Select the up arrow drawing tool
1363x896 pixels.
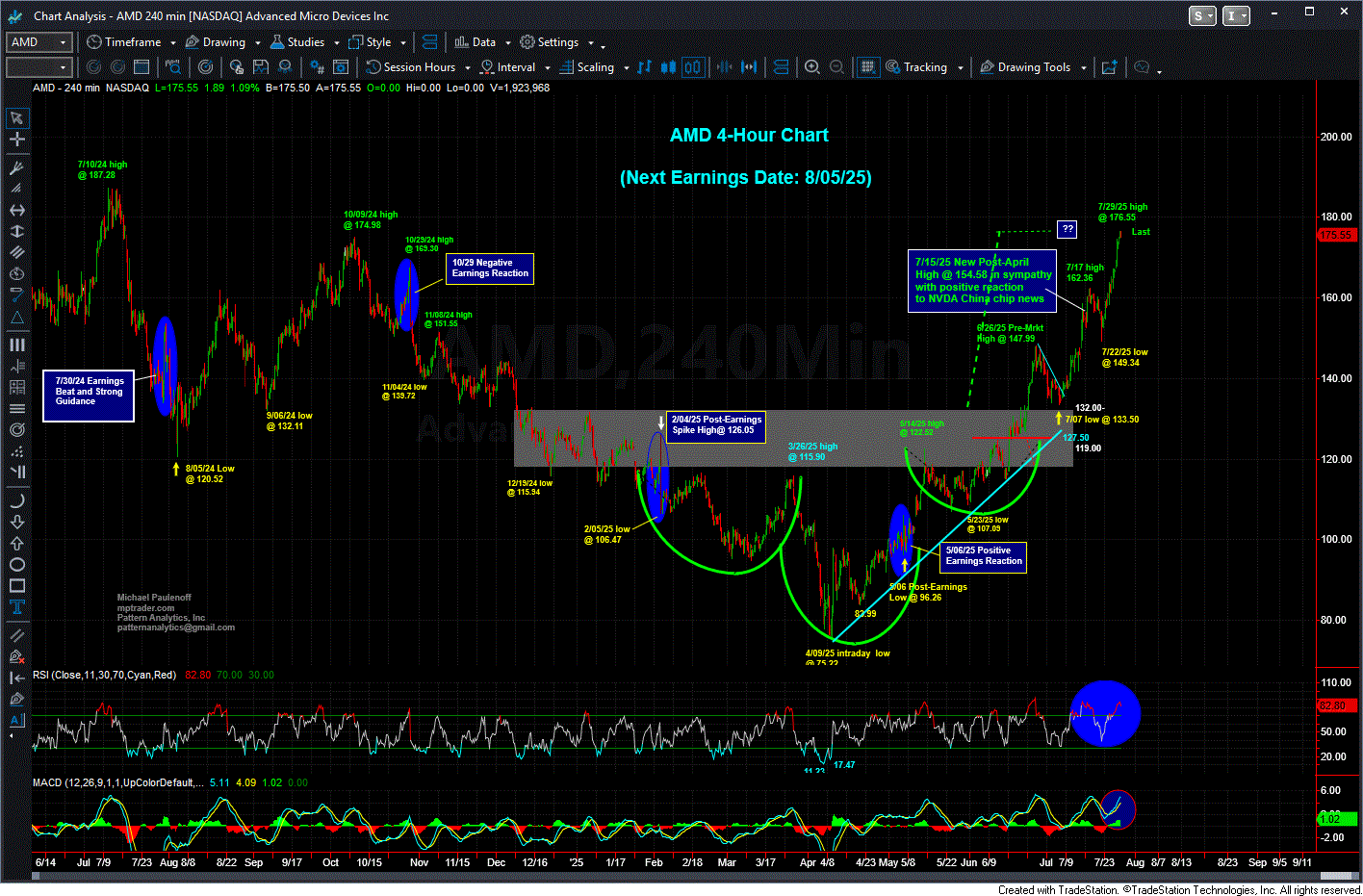point(16,544)
